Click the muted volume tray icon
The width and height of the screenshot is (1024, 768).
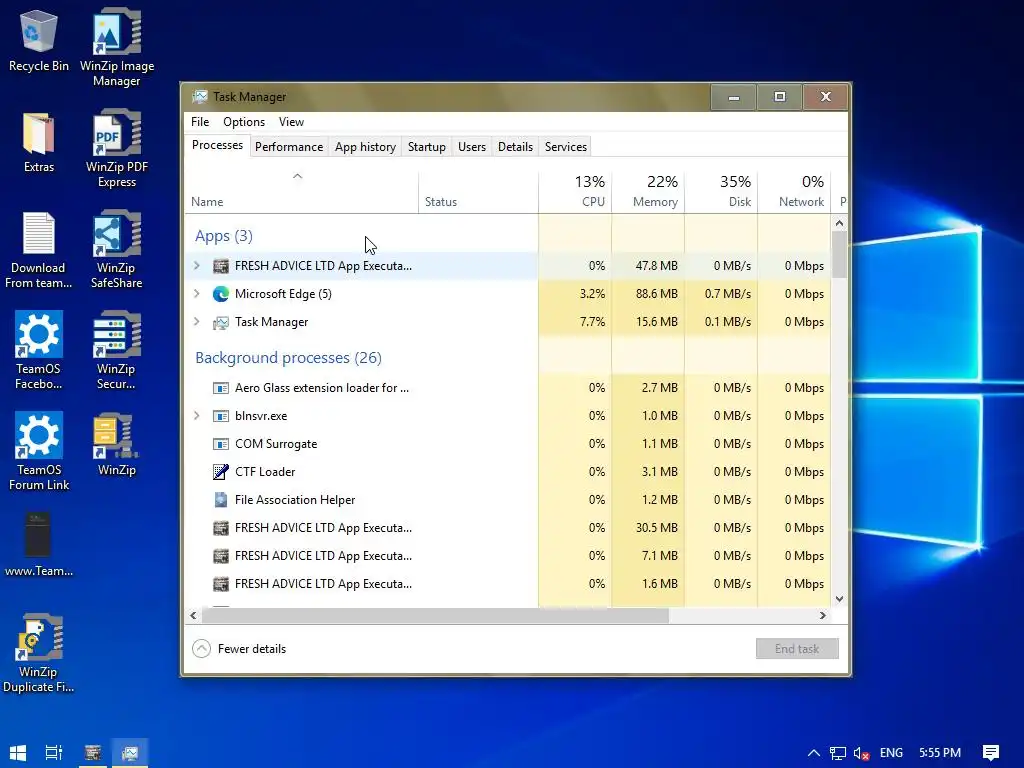pos(861,753)
